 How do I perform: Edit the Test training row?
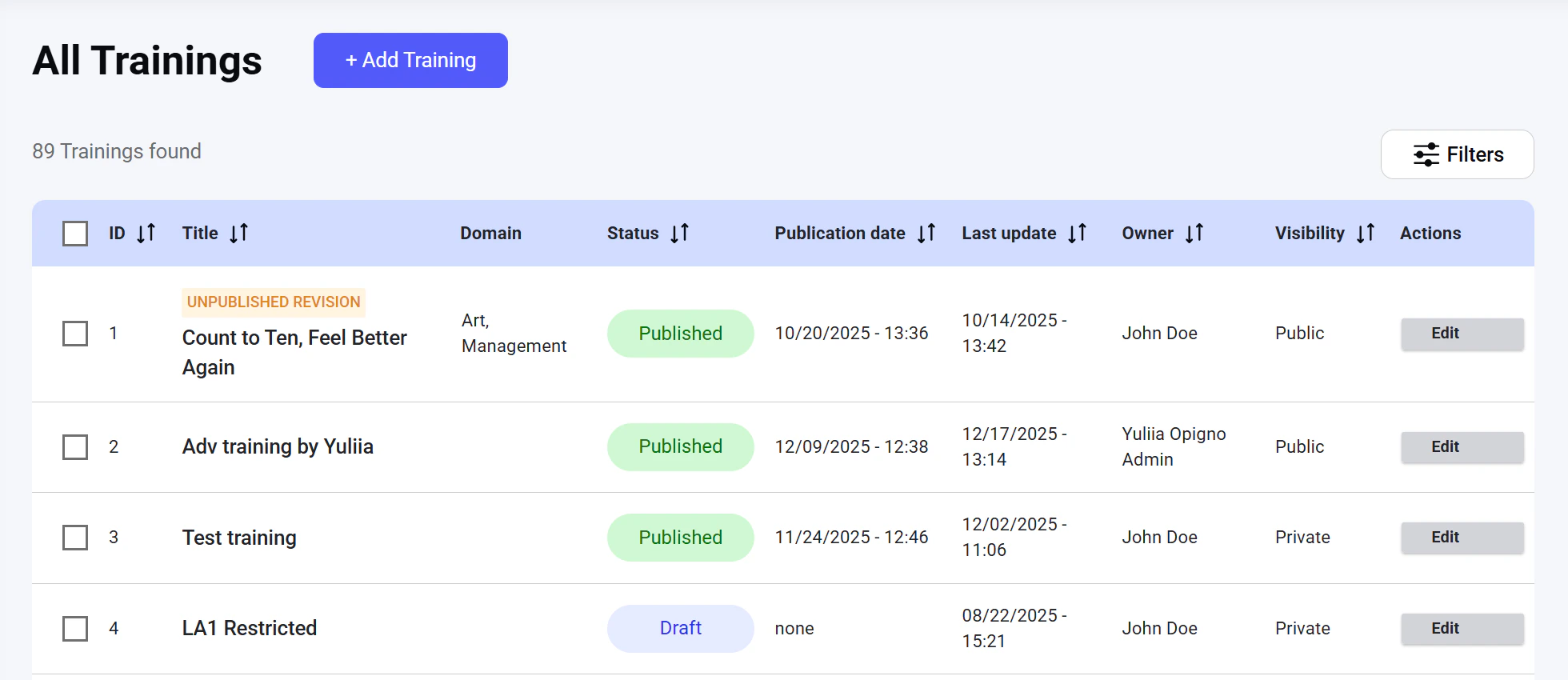tap(1462, 538)
